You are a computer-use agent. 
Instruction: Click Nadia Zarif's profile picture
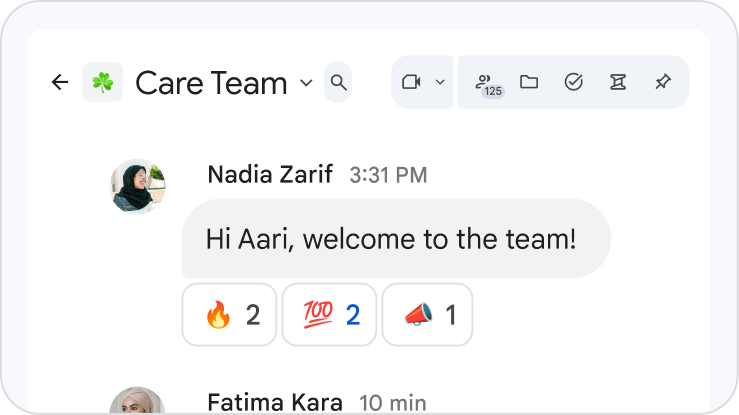(x=137, y=185)
